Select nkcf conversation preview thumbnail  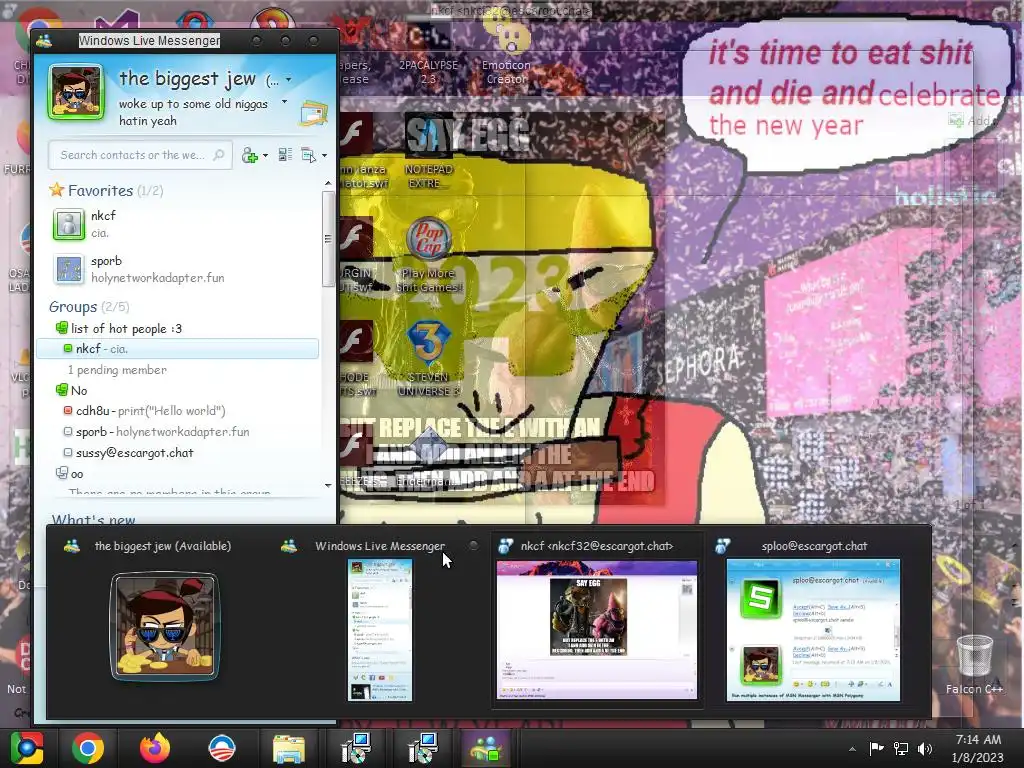[x=597, y=630]
